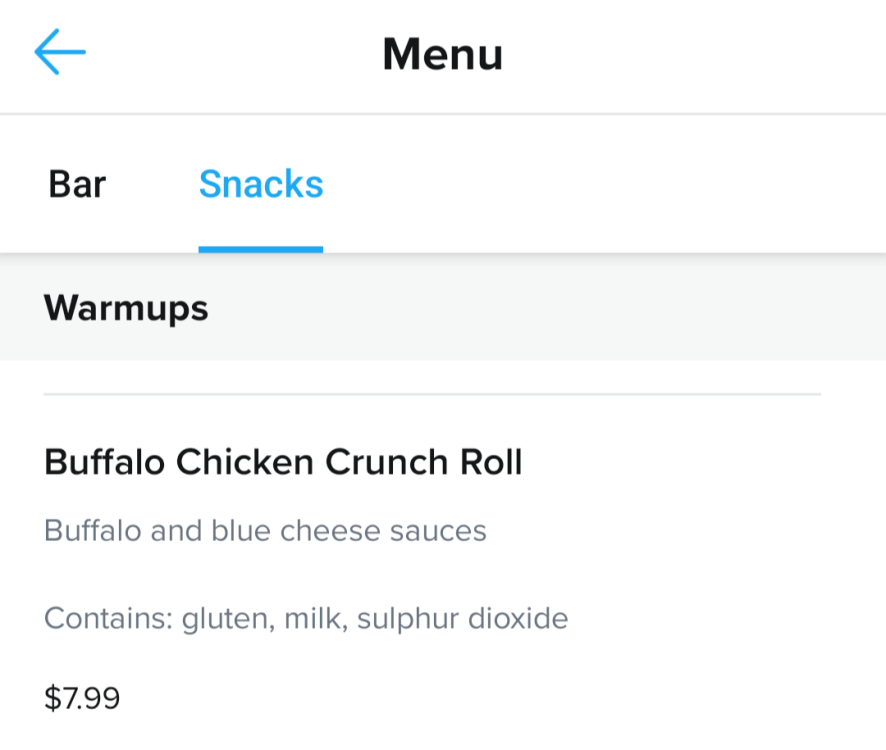Click the word Chicken in item title
The height and width of the screenshot is (750, 886).
pos(245,462)
